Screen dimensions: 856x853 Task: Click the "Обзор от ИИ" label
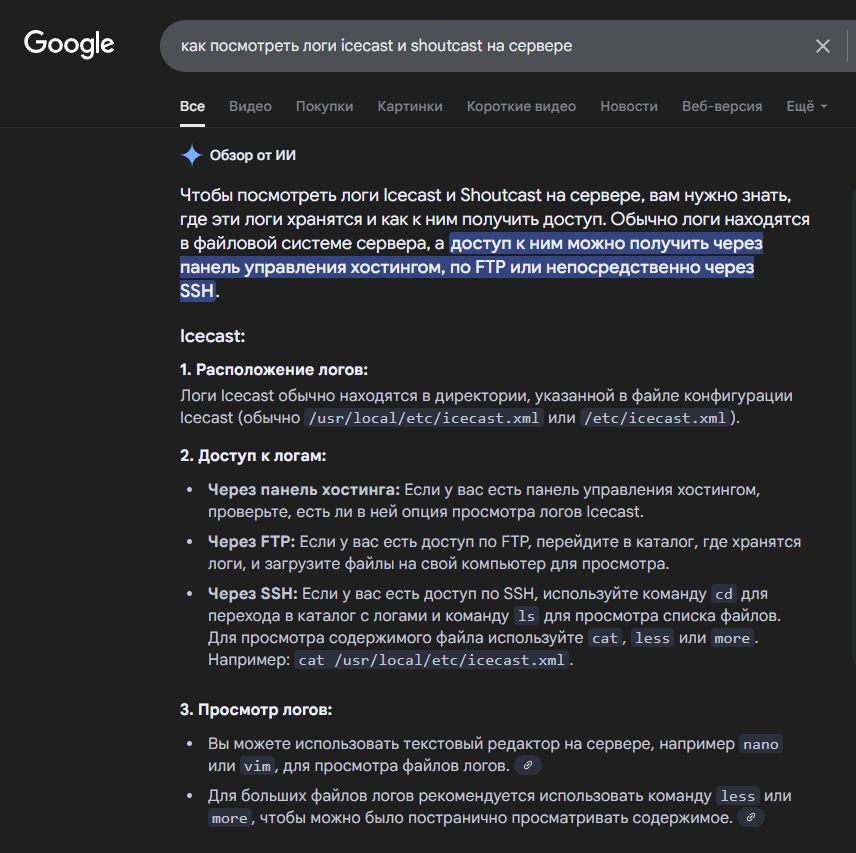[x=252, y=155]
